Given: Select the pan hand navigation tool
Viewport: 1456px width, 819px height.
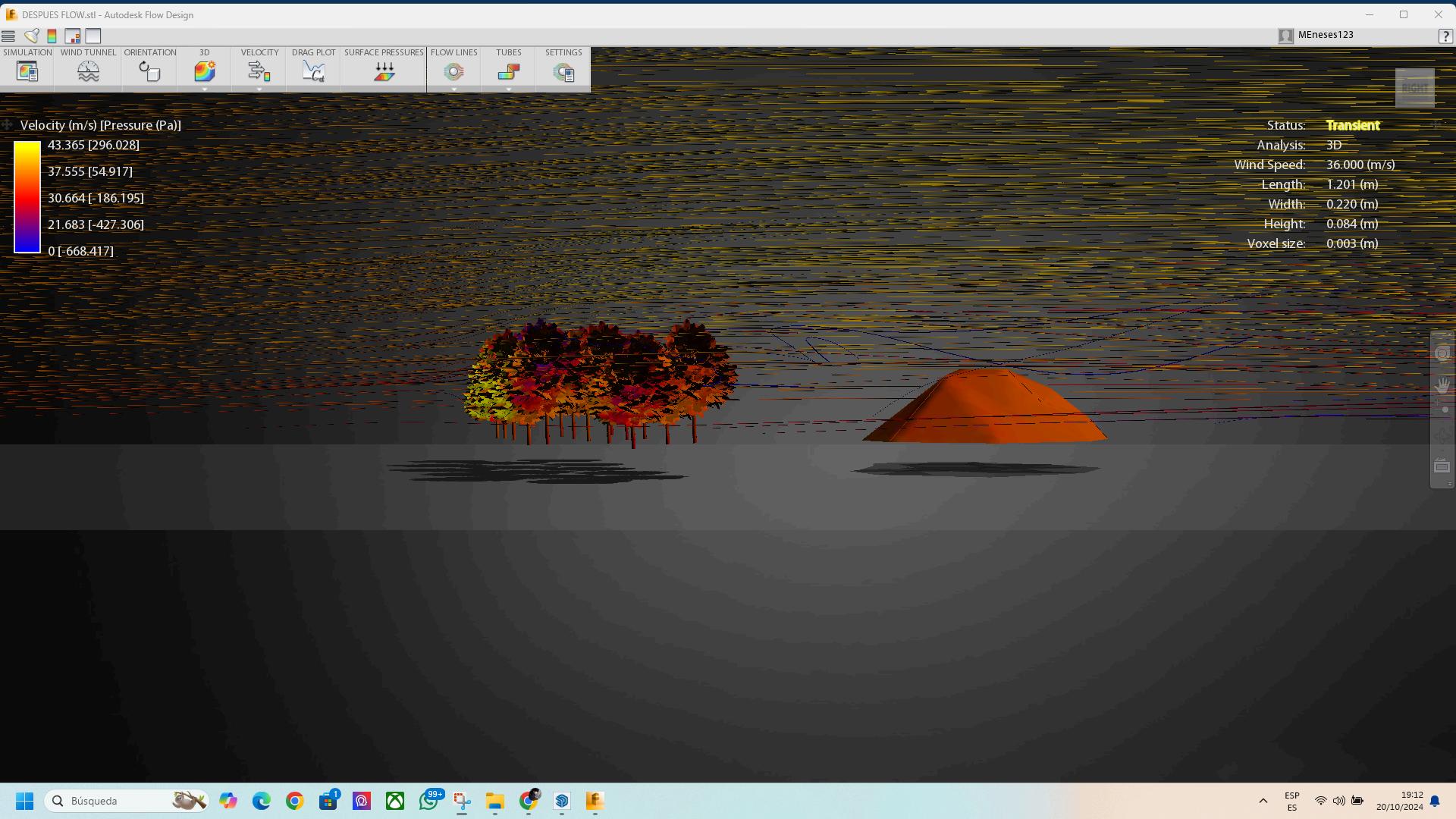Looking at the screenshot, I should pos(1442,386).
